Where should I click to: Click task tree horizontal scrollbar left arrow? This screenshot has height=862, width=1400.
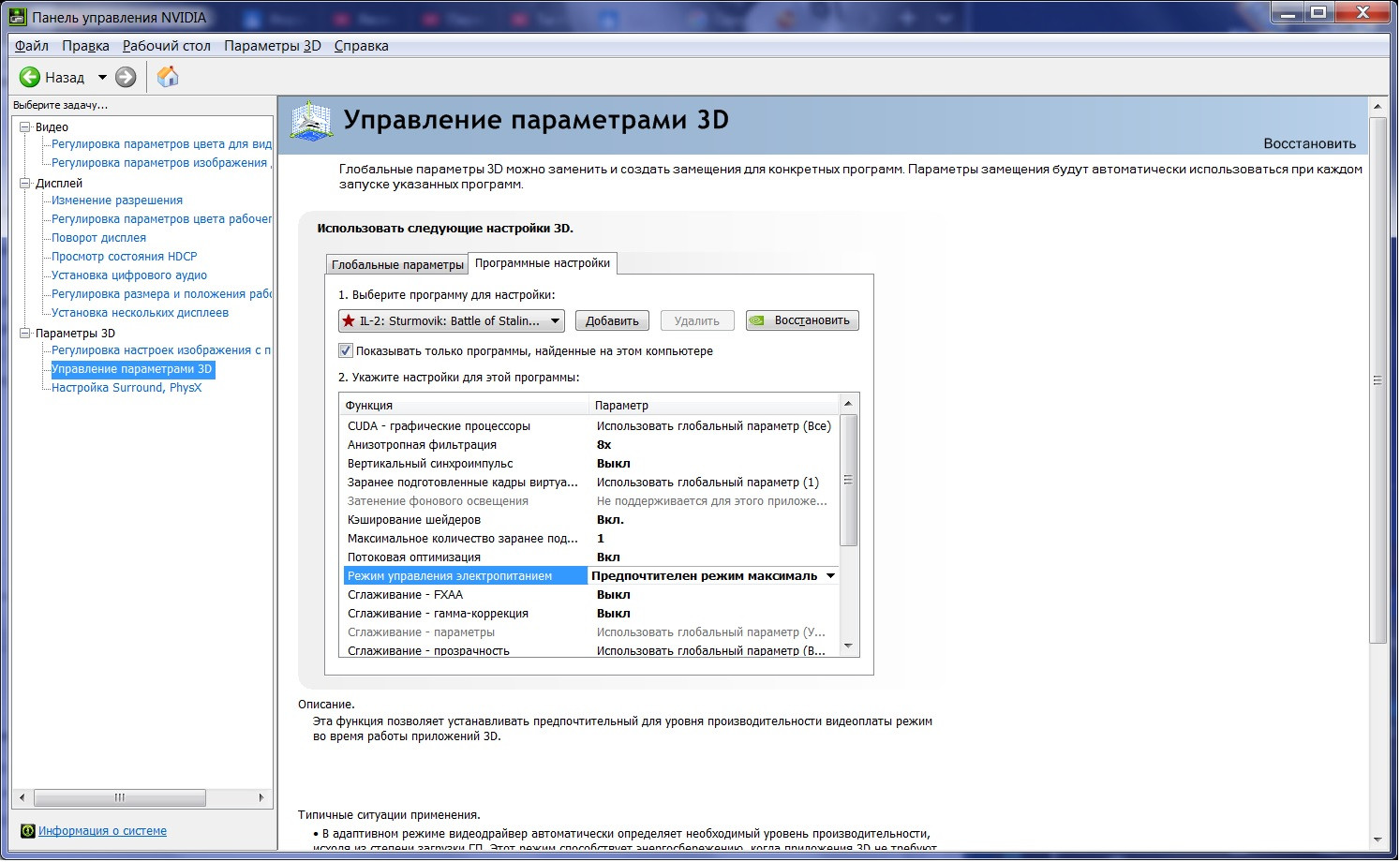[22, 798]
